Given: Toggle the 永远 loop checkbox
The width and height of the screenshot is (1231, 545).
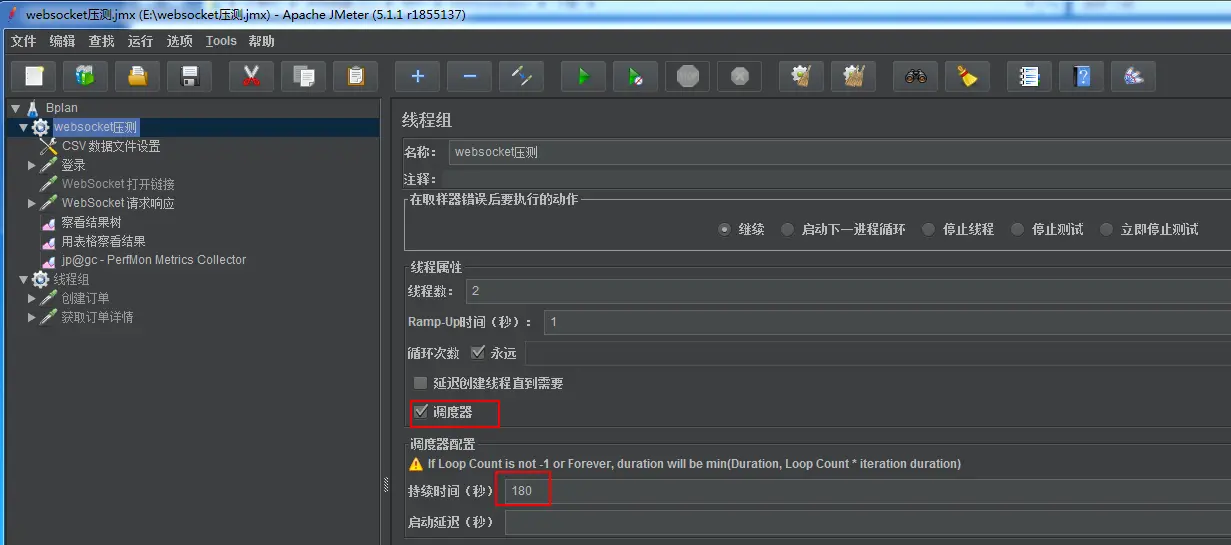Looking at the screenshot, I should (x=476, y=353).
